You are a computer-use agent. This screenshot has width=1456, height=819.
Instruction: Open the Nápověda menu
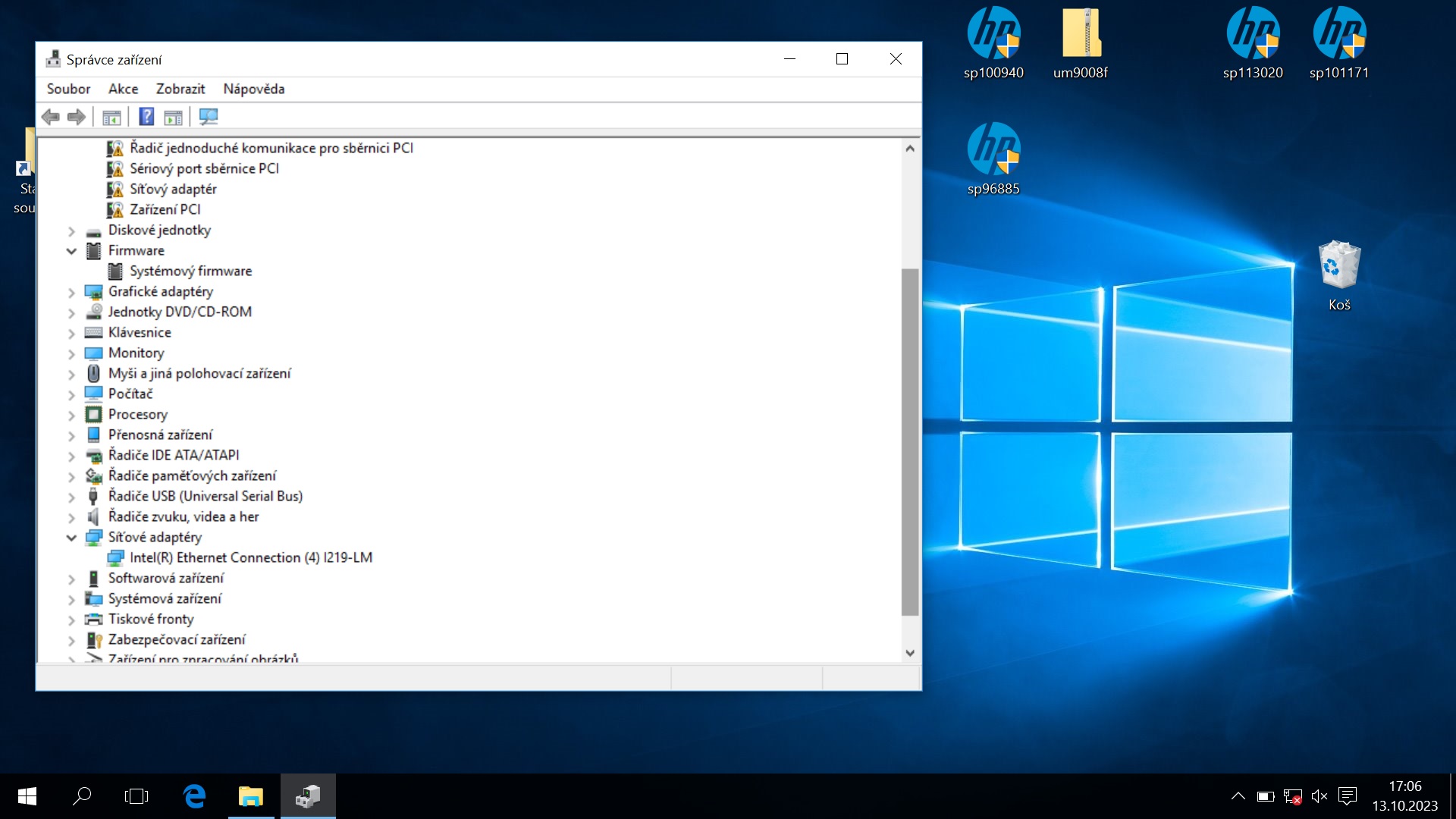[x=253, y=89]
